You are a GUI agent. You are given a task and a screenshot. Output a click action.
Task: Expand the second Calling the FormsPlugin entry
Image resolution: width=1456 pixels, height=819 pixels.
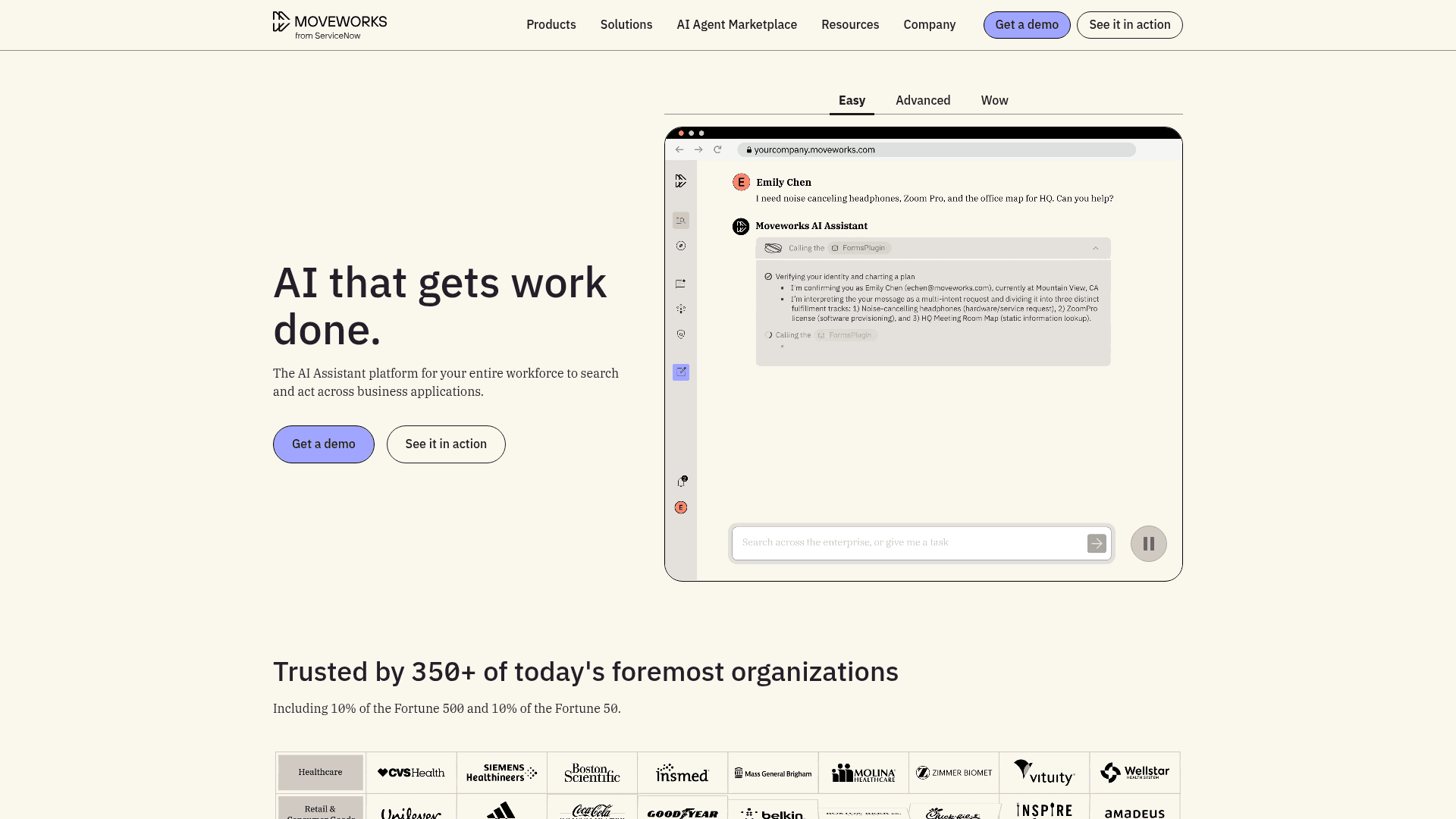click(x=821, y=334)
